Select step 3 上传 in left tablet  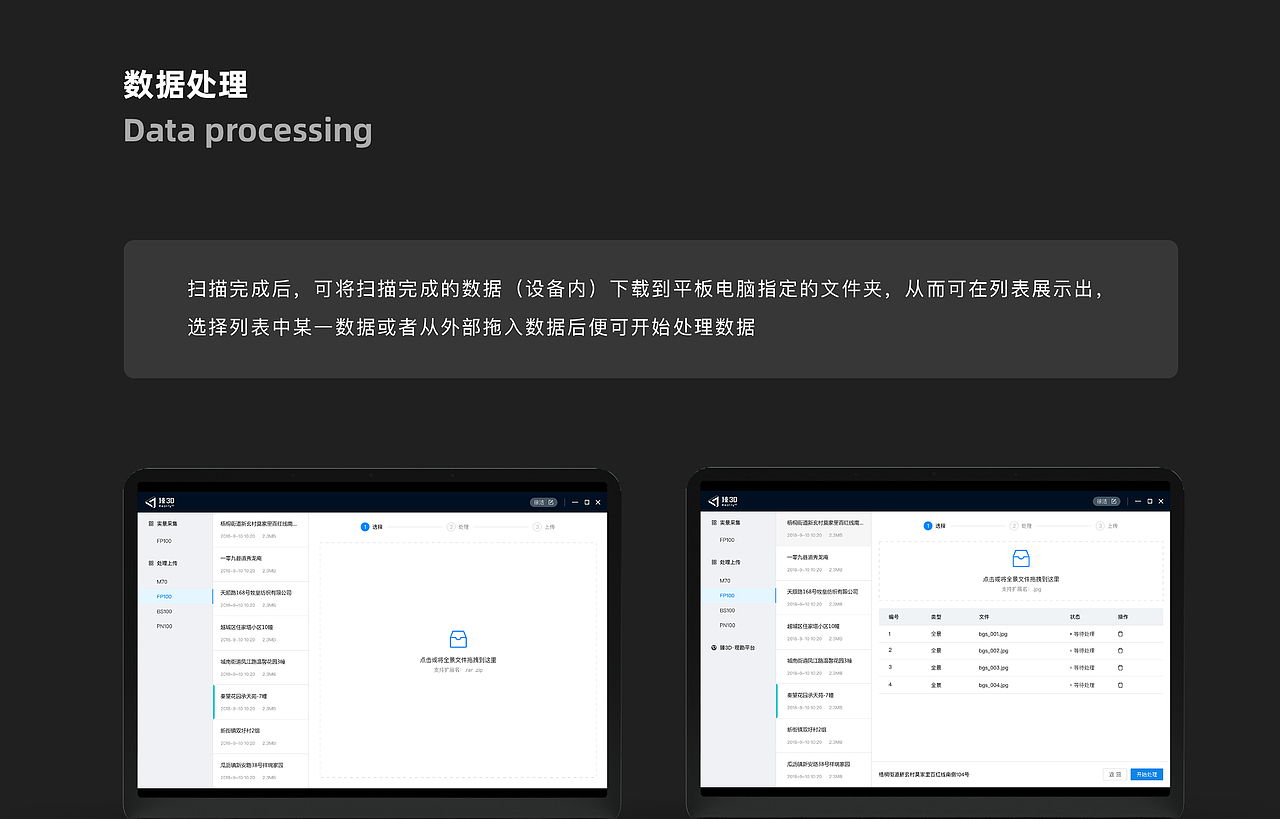pyautogui.click(x=544, y=527)
